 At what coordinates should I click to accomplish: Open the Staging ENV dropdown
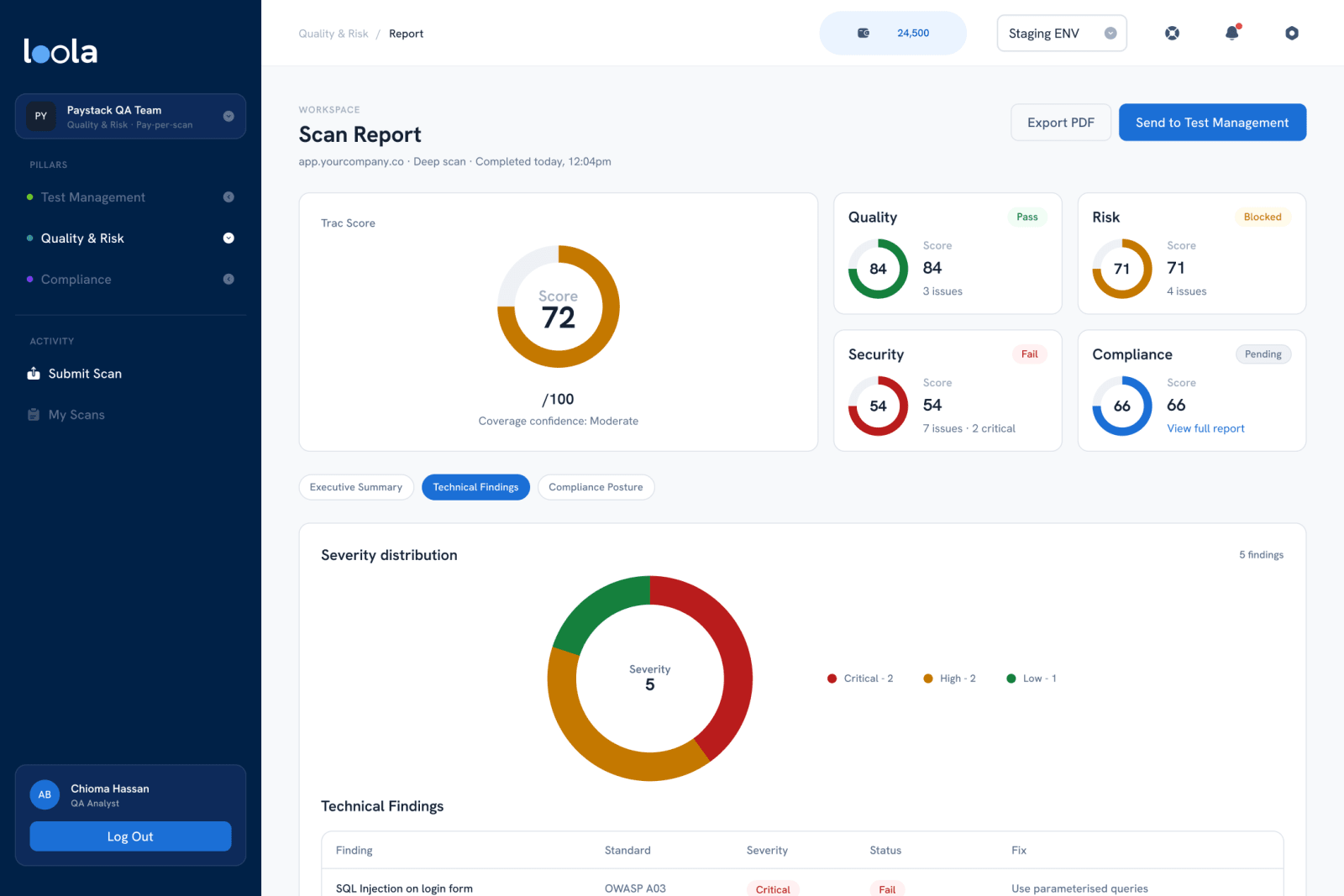(1062, 34)
